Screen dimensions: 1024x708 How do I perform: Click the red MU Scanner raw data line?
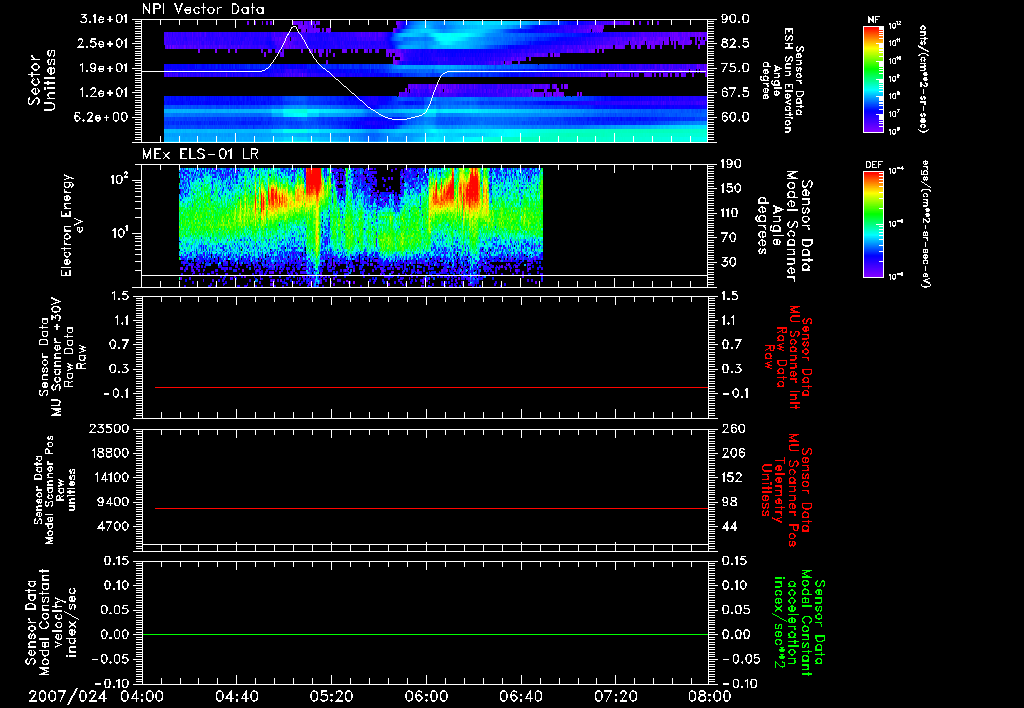(431, 387)
